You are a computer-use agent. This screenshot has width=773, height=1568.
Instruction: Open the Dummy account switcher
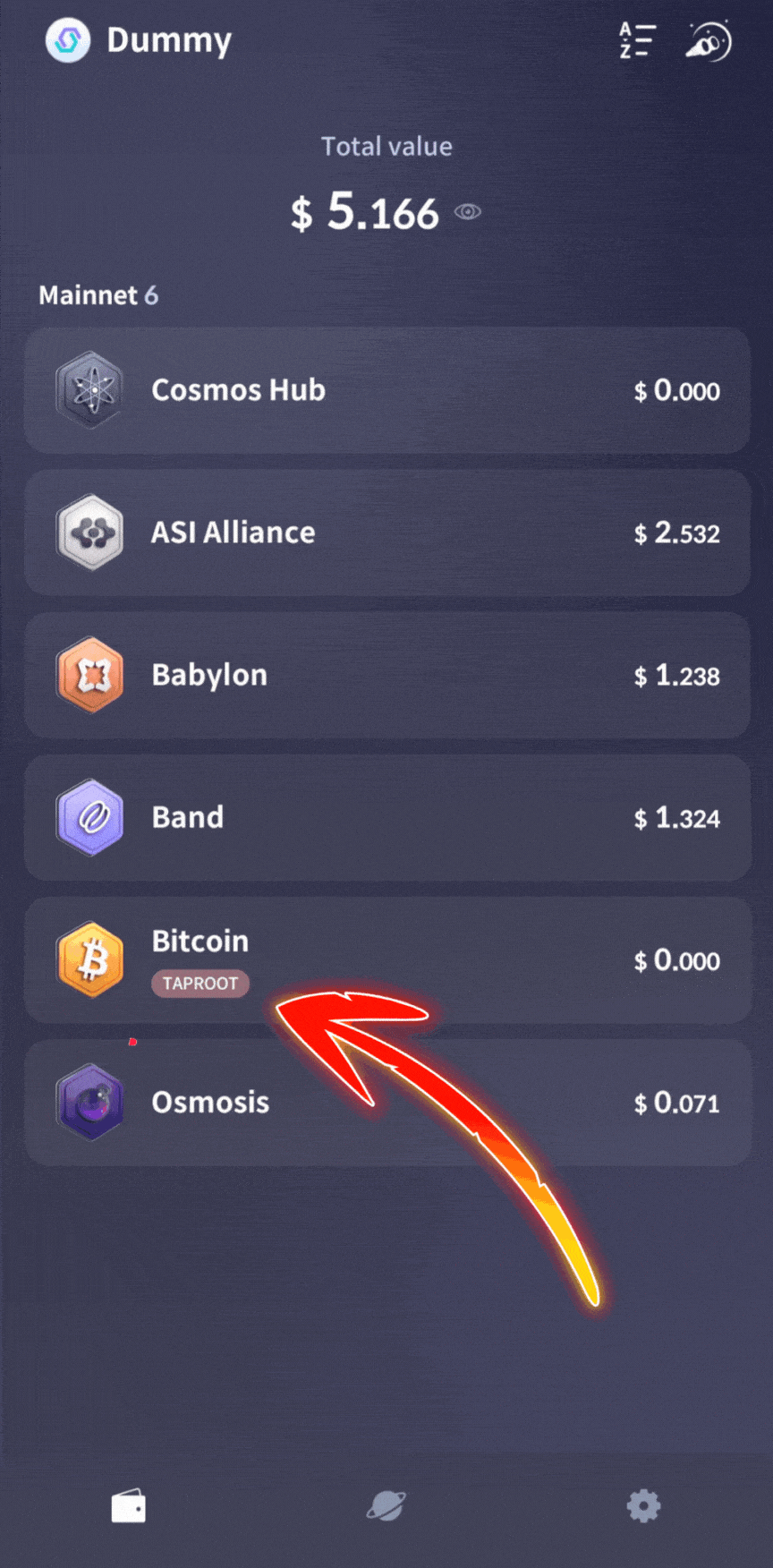tap(140, 39)
